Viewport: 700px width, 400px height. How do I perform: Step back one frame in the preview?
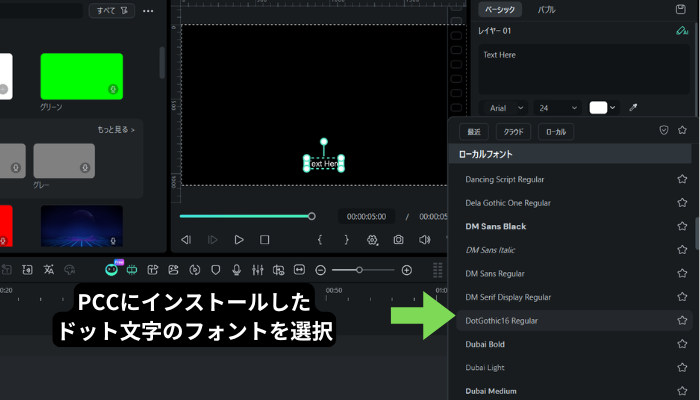pos(186,240)
